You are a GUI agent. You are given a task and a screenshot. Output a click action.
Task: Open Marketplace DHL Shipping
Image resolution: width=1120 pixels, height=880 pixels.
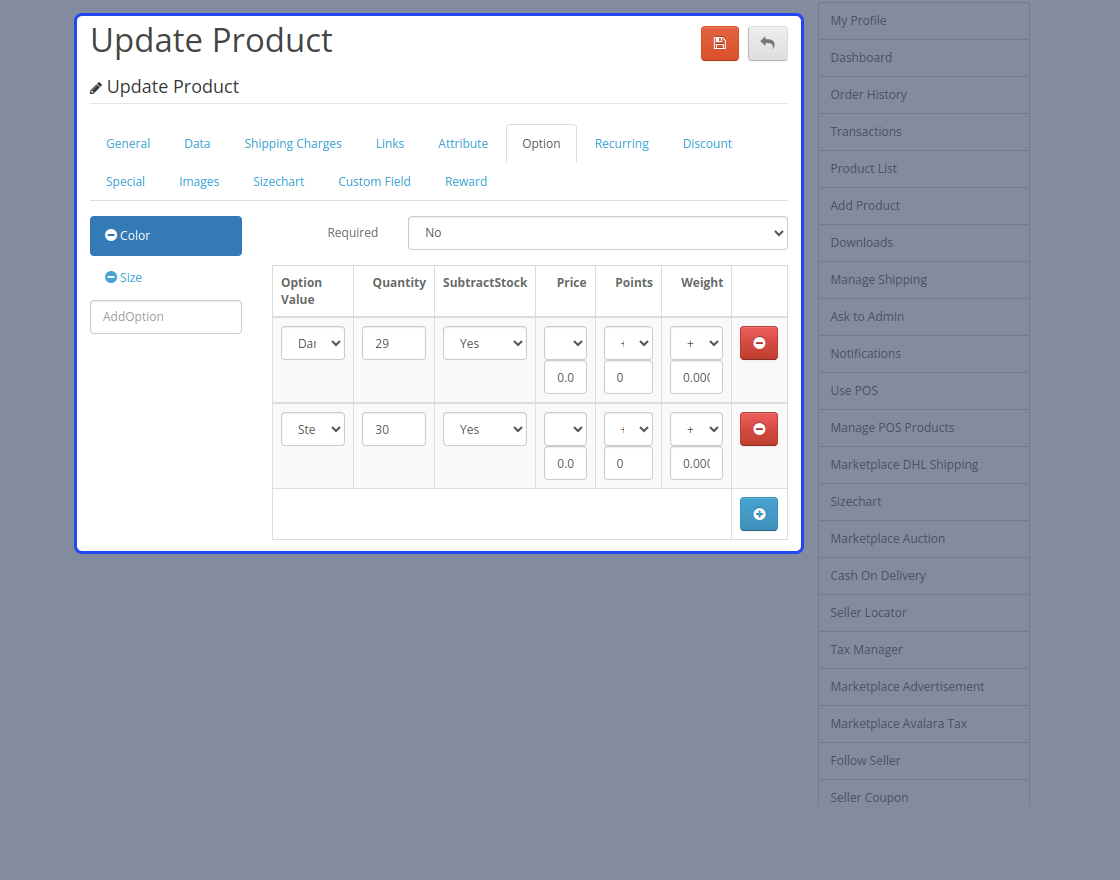tap(924, 465)
